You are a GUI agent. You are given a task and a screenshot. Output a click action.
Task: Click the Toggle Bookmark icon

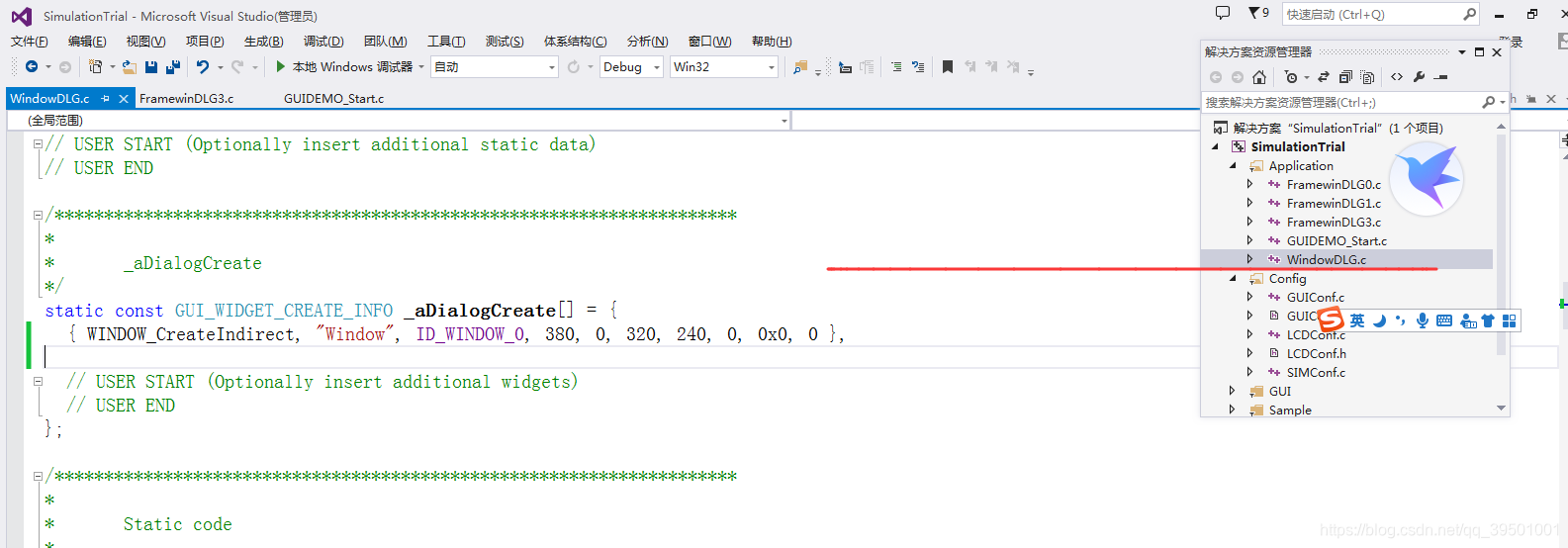point(948,67)
